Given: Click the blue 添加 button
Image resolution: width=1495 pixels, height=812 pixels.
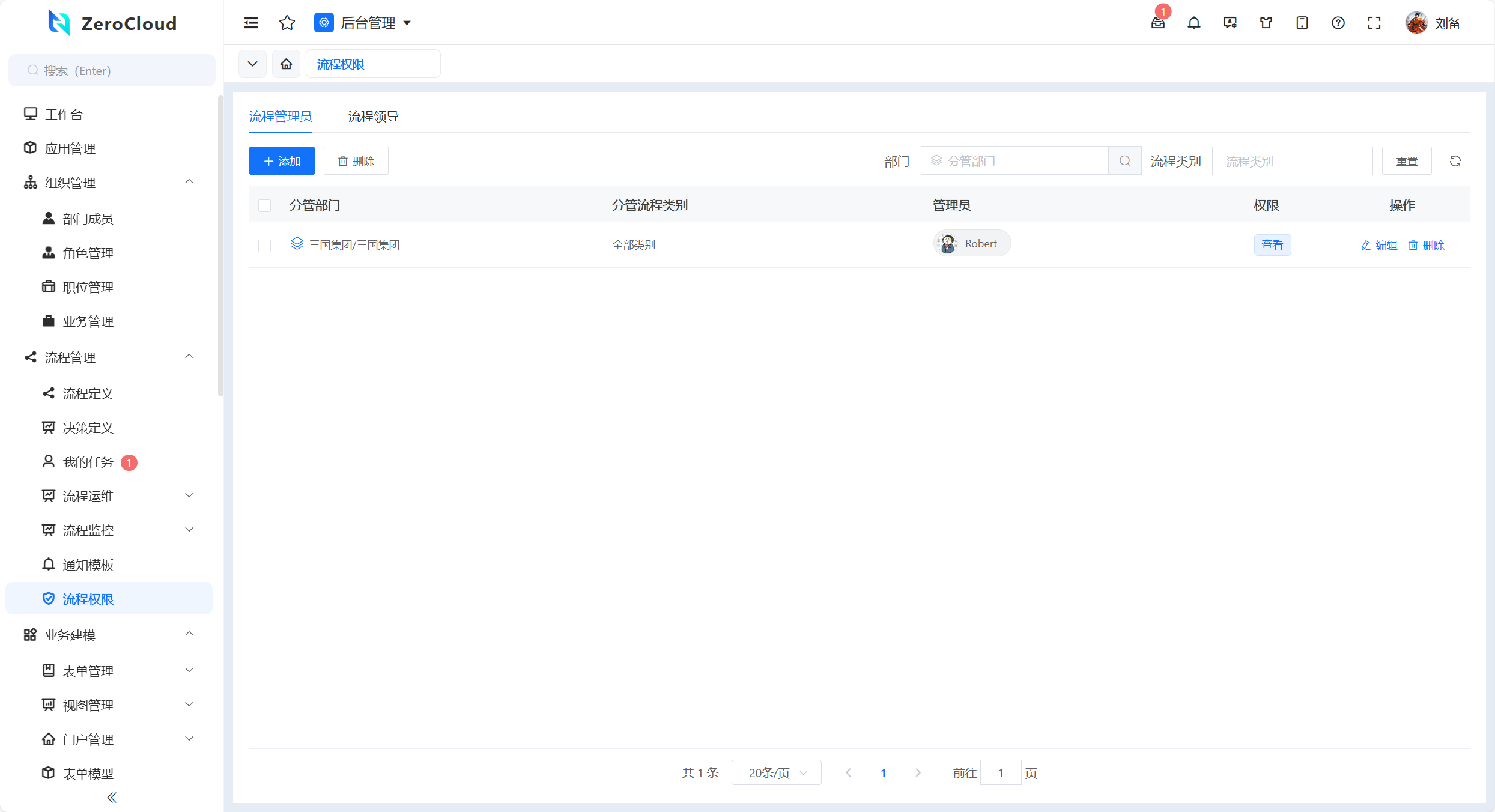Looking at the screenshot, I should 282,161.
